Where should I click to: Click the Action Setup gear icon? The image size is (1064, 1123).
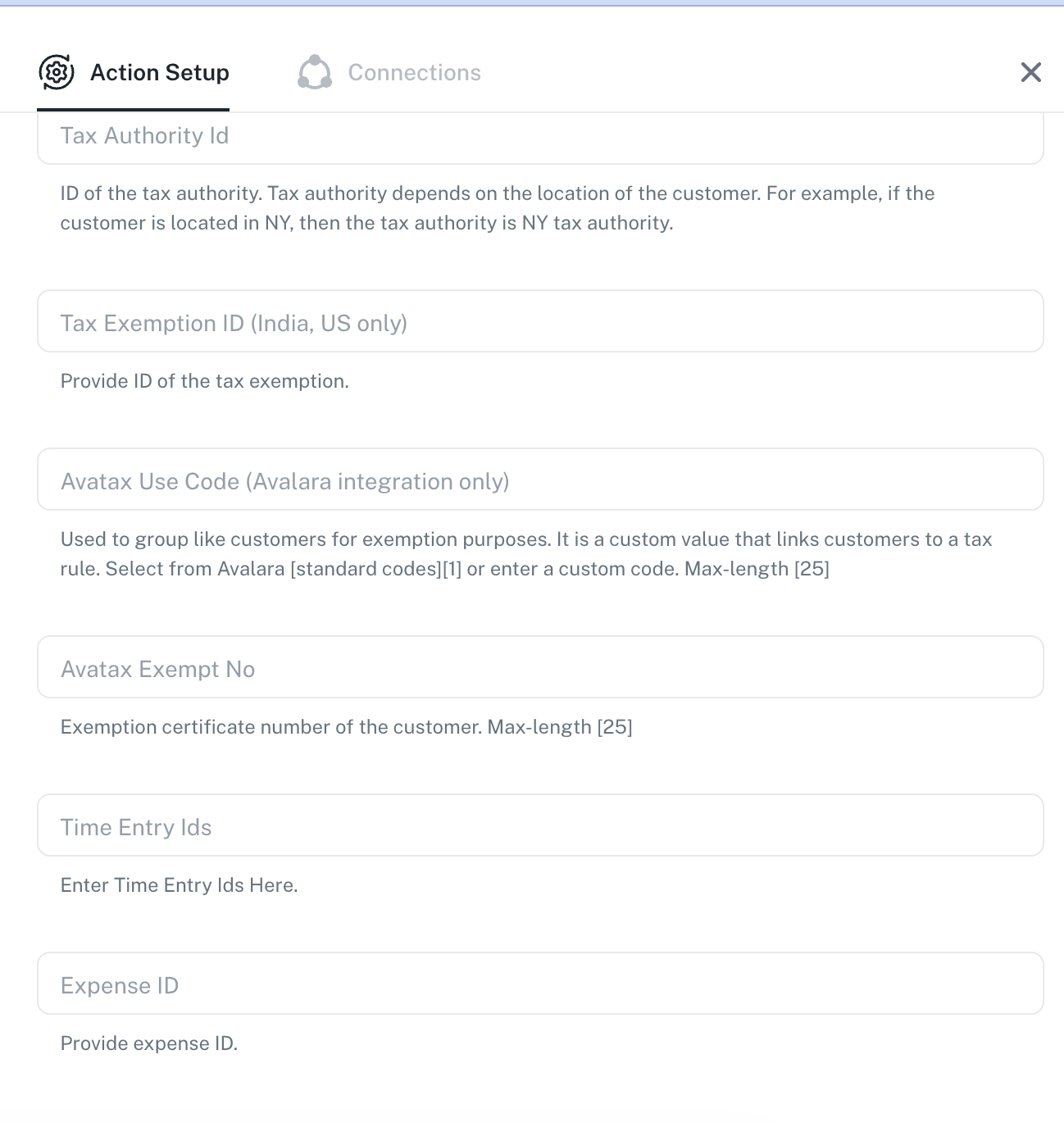click(x=57, y=72)
